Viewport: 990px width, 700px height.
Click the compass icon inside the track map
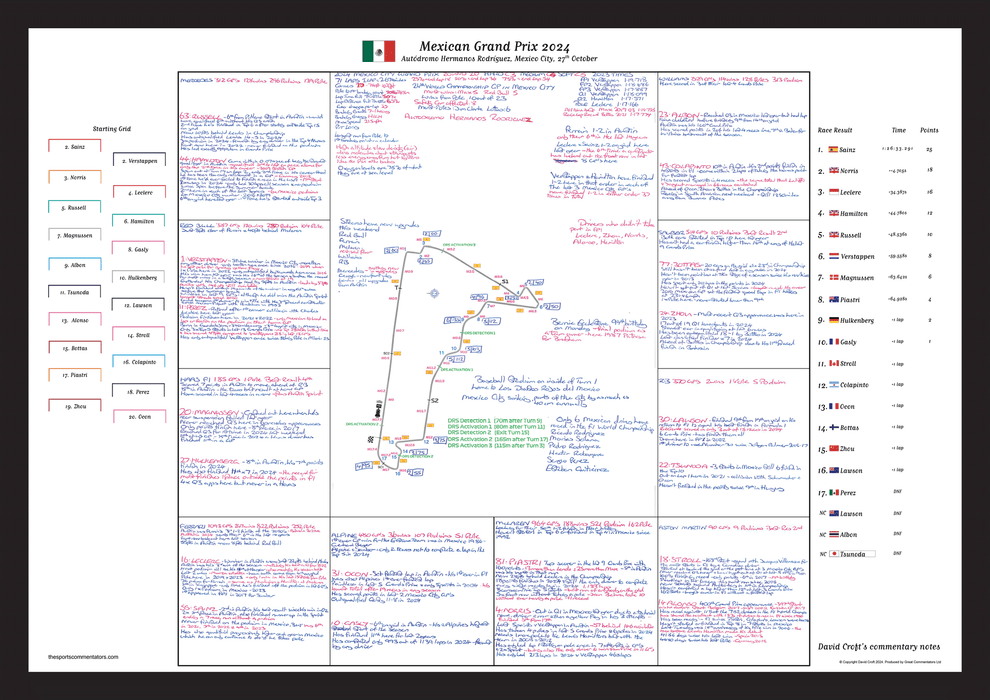(434, 294)
